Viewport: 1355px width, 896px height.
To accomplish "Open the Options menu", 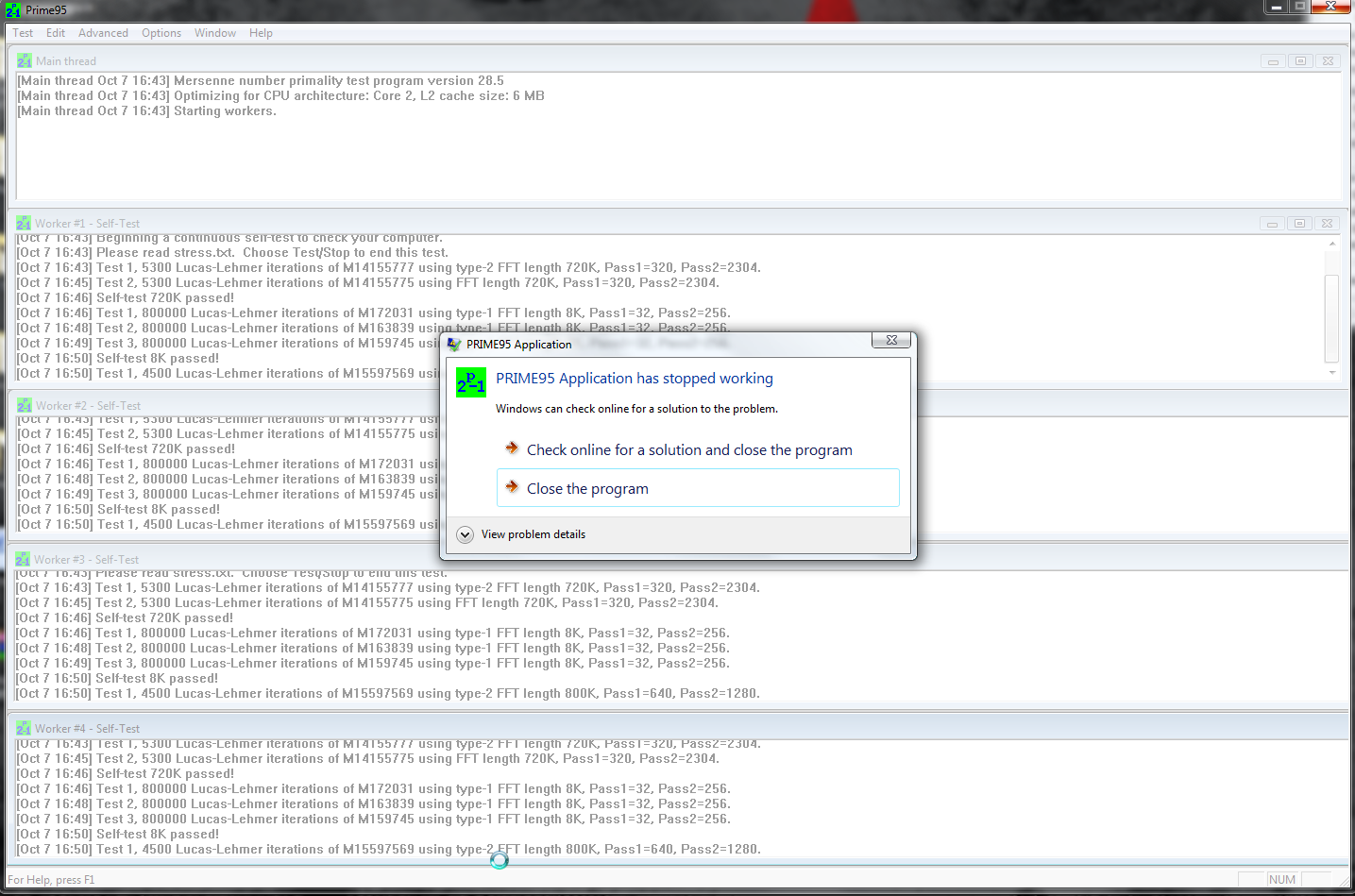I will 161,33.
